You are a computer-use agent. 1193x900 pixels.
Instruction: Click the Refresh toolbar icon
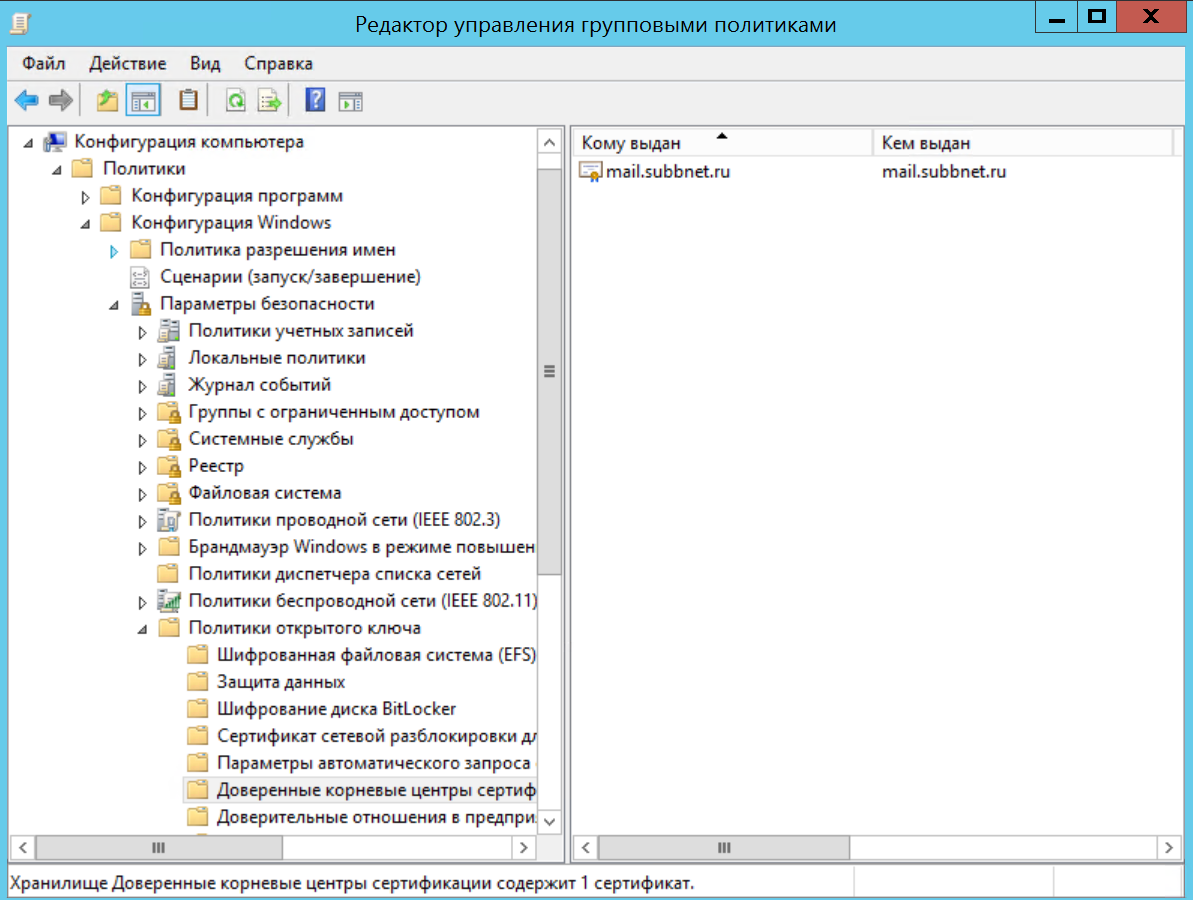pyautogui.click(x=235, y=100)
